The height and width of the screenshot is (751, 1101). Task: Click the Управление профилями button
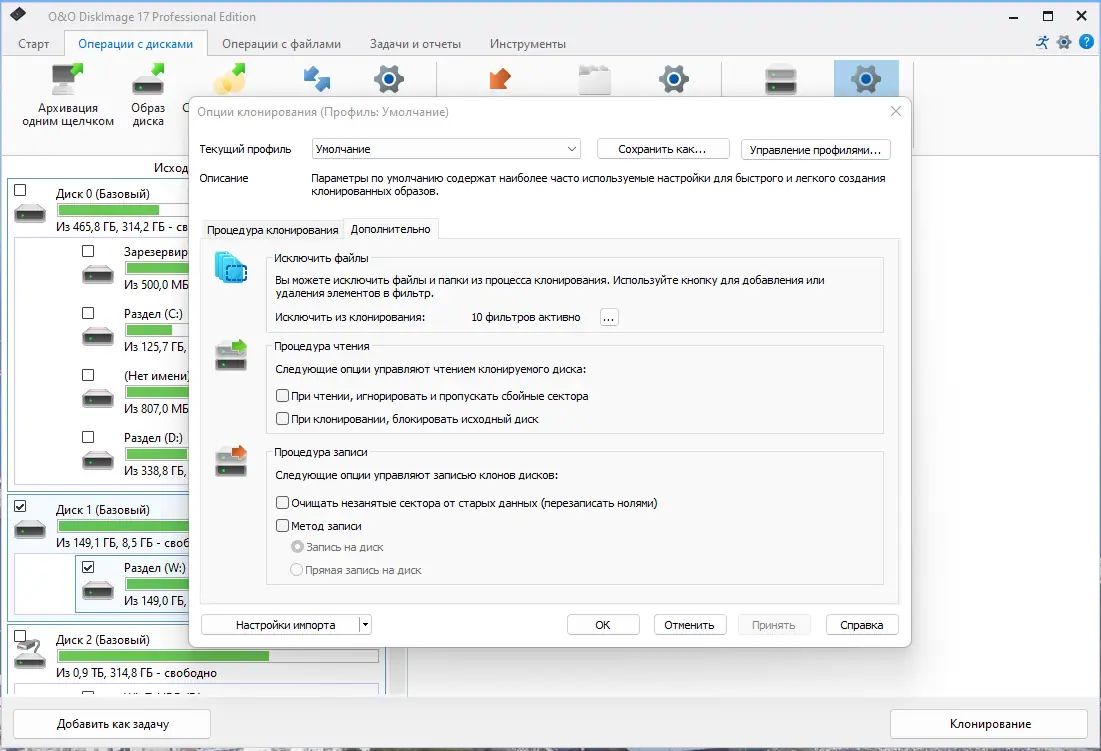click(815, 149)
